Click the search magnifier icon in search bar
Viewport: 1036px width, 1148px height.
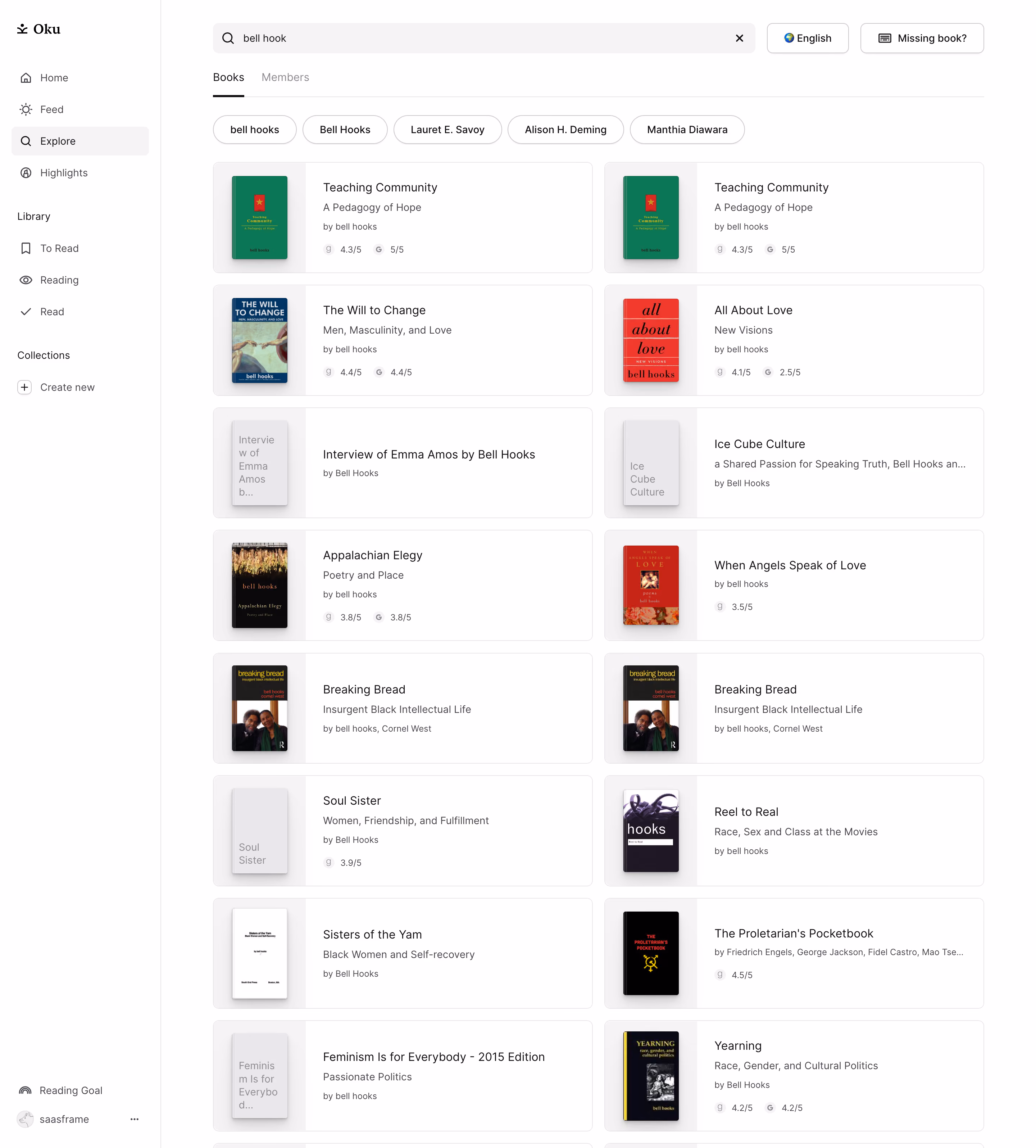click(x=228, y=38)
